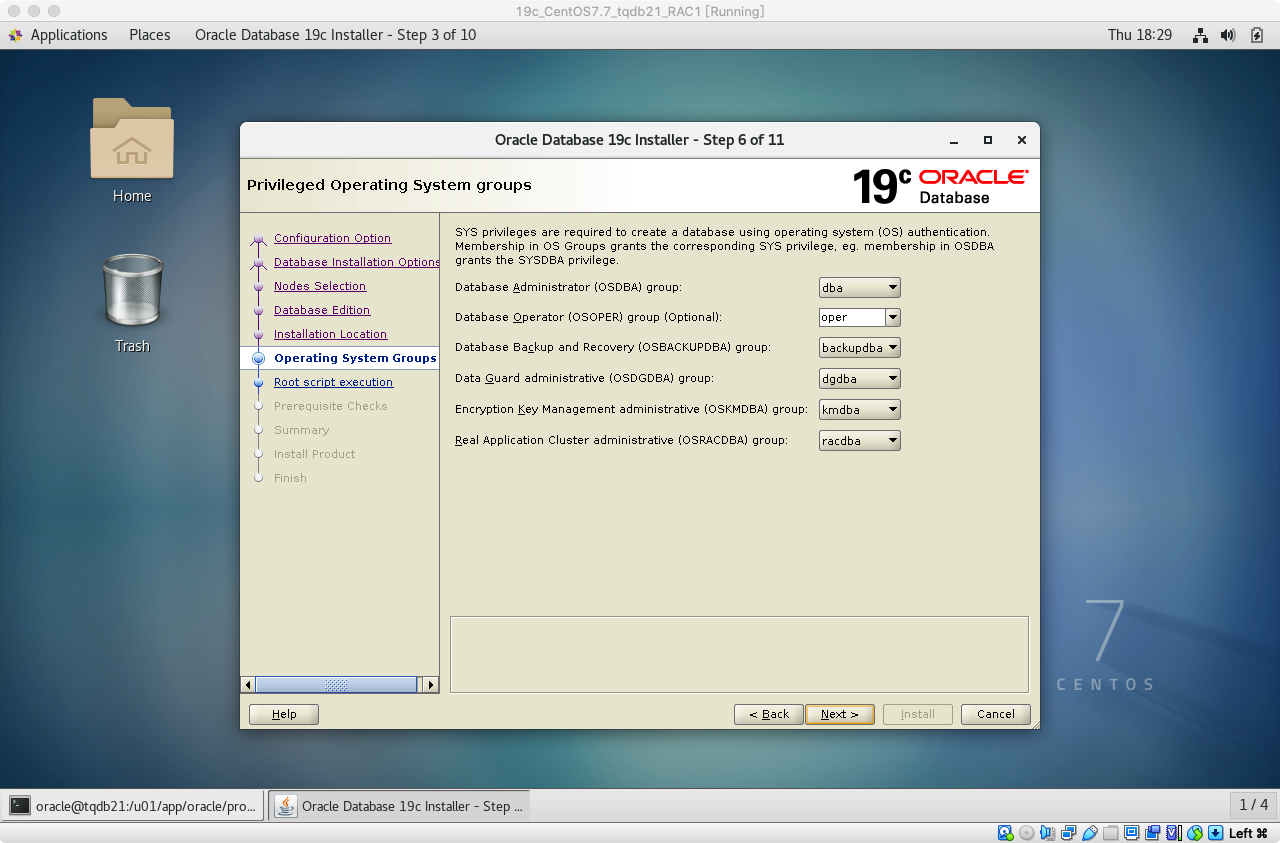Click right arrow of steps panel scrollbar
The height and width of the screenshot is (843, 1280).
click(430, 685)
